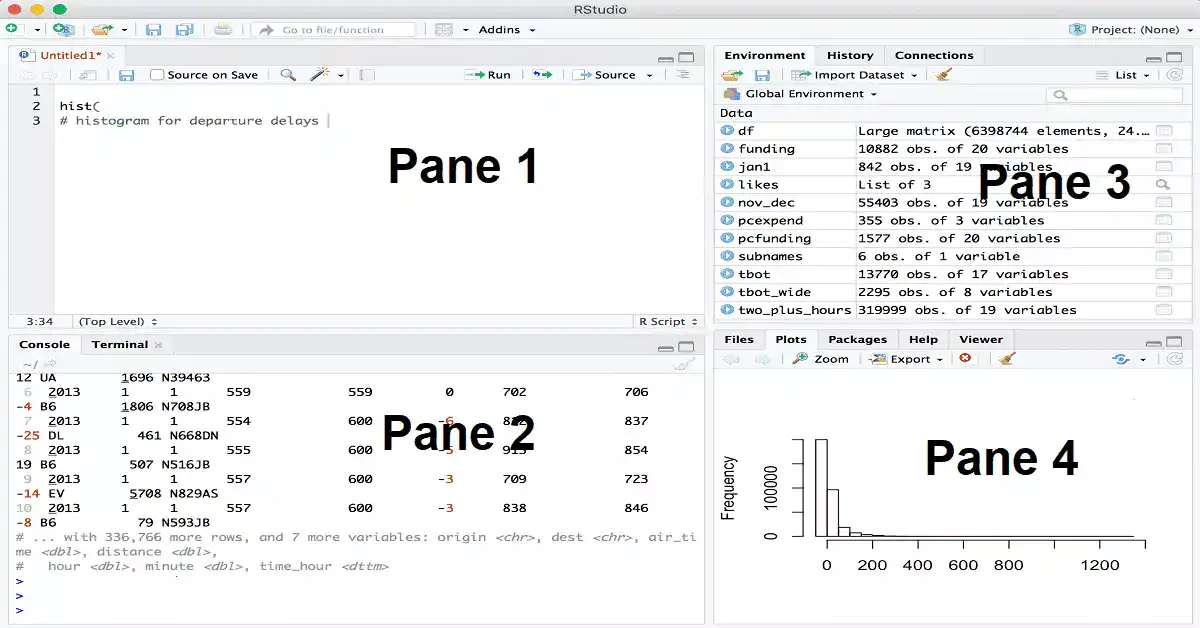Open the (Top Level) scope selector
1200x628 pixels.
118,322
